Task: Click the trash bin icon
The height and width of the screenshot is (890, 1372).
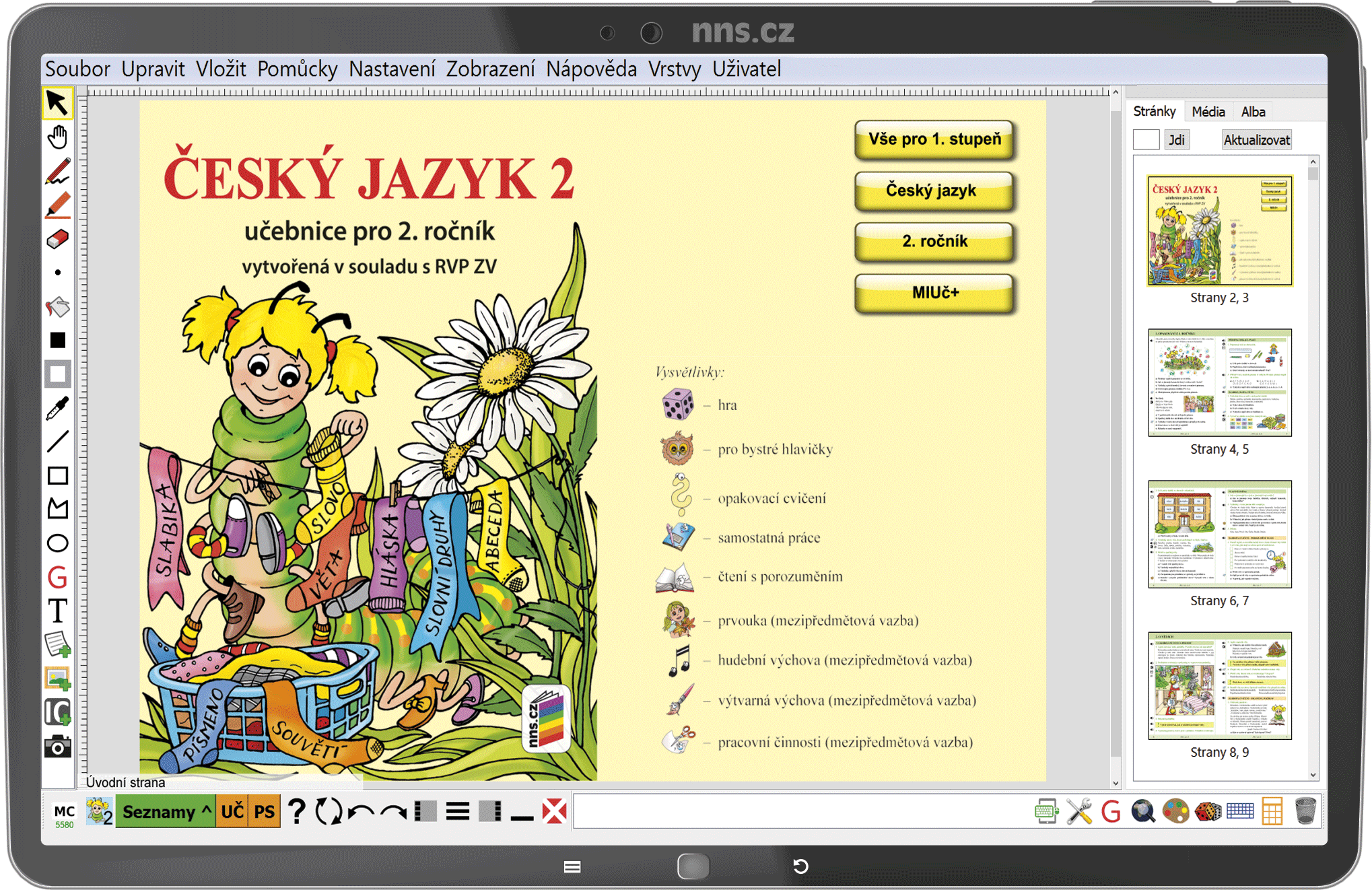Action: coord(1305,811)
